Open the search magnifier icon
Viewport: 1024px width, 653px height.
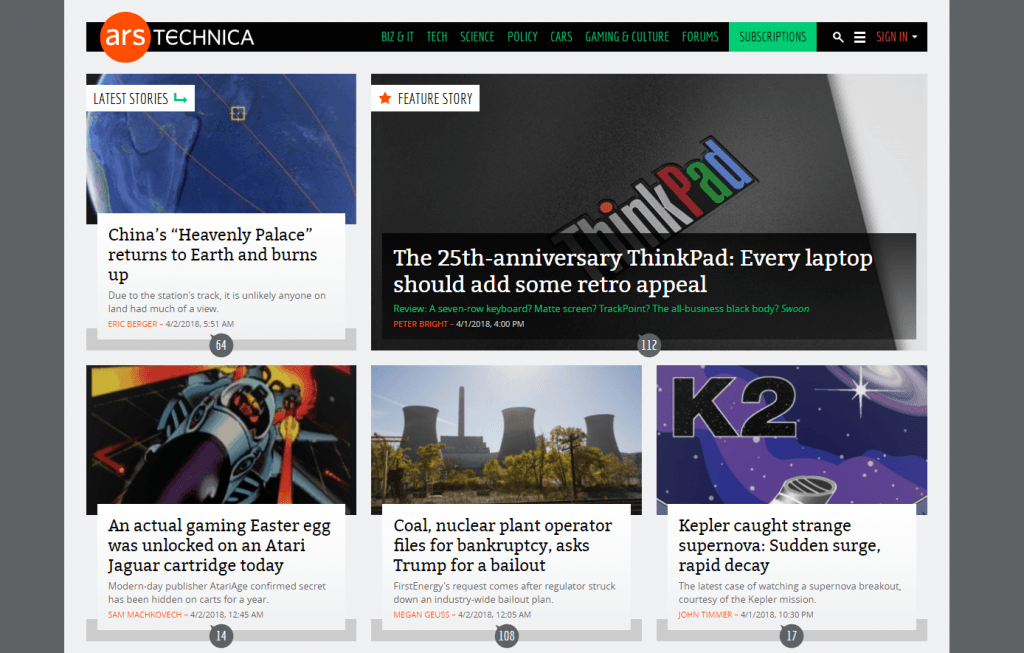pos(838,37)
